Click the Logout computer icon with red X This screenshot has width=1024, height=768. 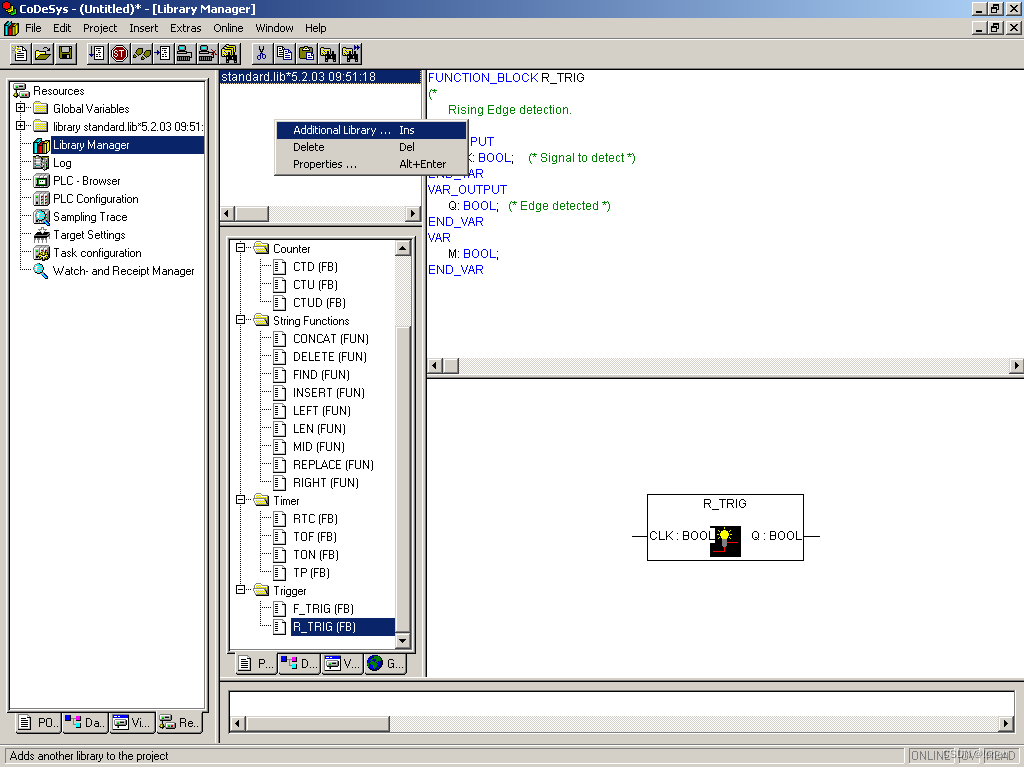point(207,54)
